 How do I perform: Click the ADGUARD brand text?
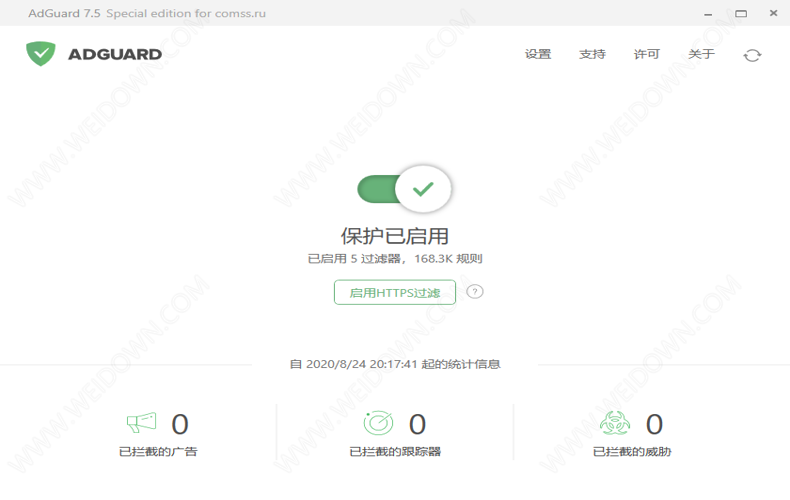[115, 54]
